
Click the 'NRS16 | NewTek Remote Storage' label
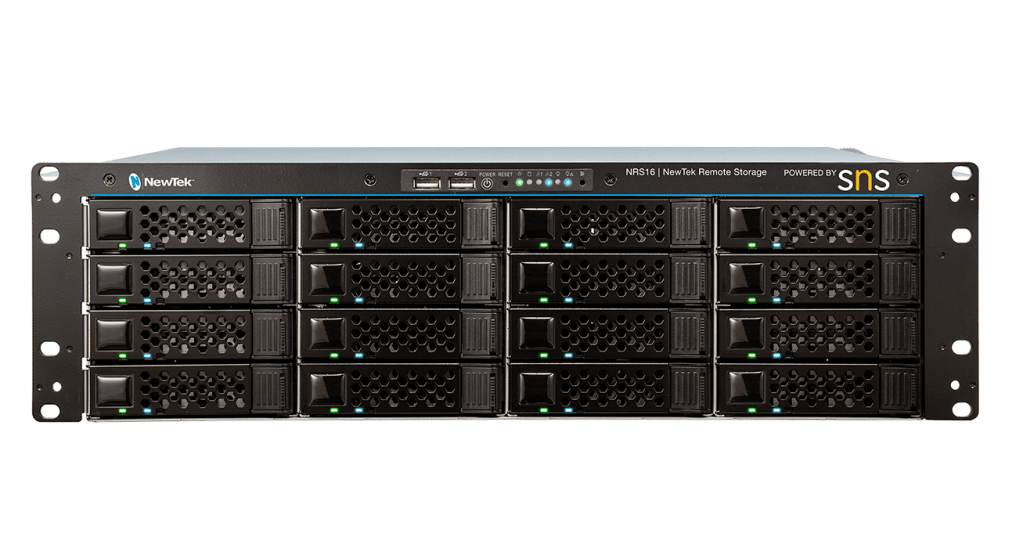pyautogui.click(x=696, y=172)
